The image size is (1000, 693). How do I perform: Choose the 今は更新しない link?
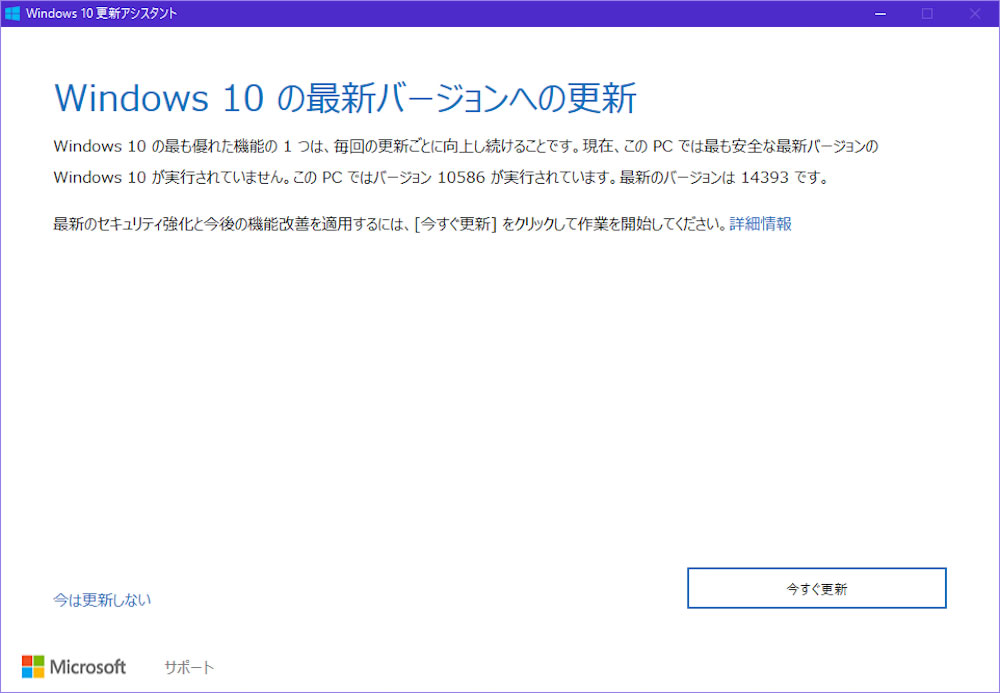click(x=102, y=600)
